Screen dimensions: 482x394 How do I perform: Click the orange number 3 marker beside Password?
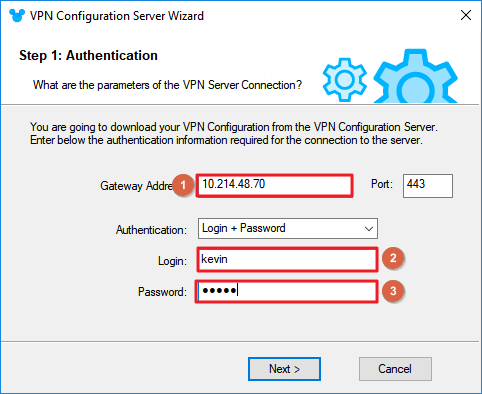(393, 291)
